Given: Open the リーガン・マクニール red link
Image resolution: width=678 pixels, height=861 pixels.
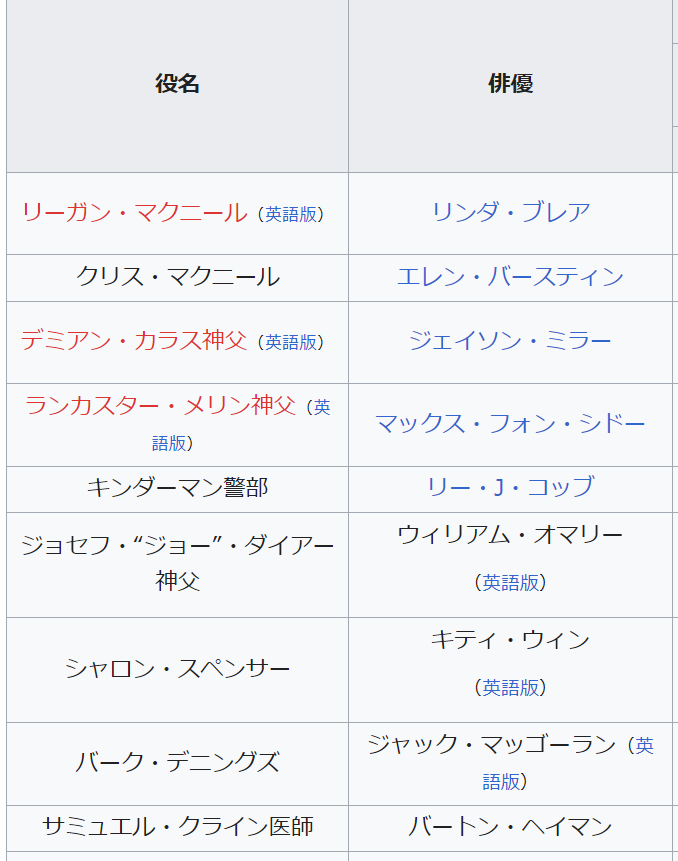Looking at the screenshot, I should pyautogui.click(x=134, y=212).
